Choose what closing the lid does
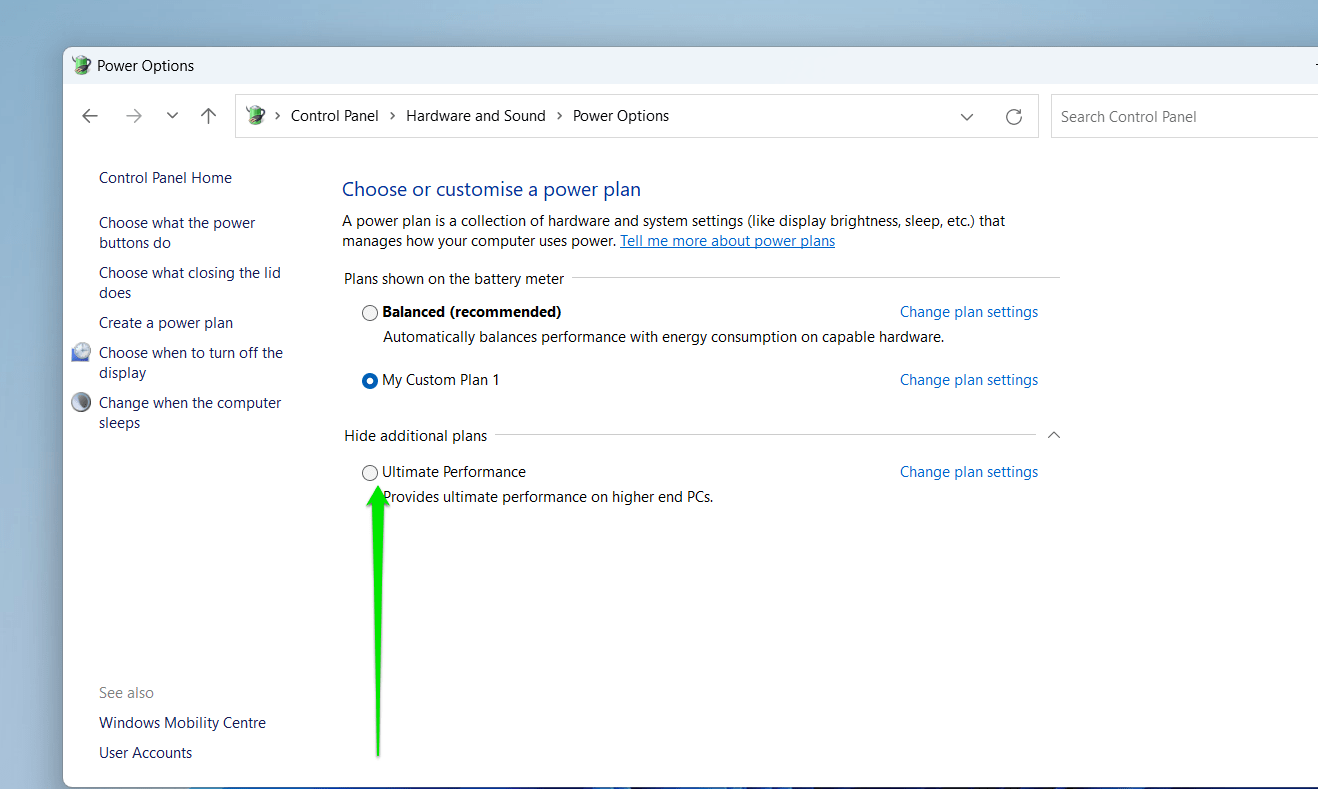1318x789 pixels. (x=190, y=283)
